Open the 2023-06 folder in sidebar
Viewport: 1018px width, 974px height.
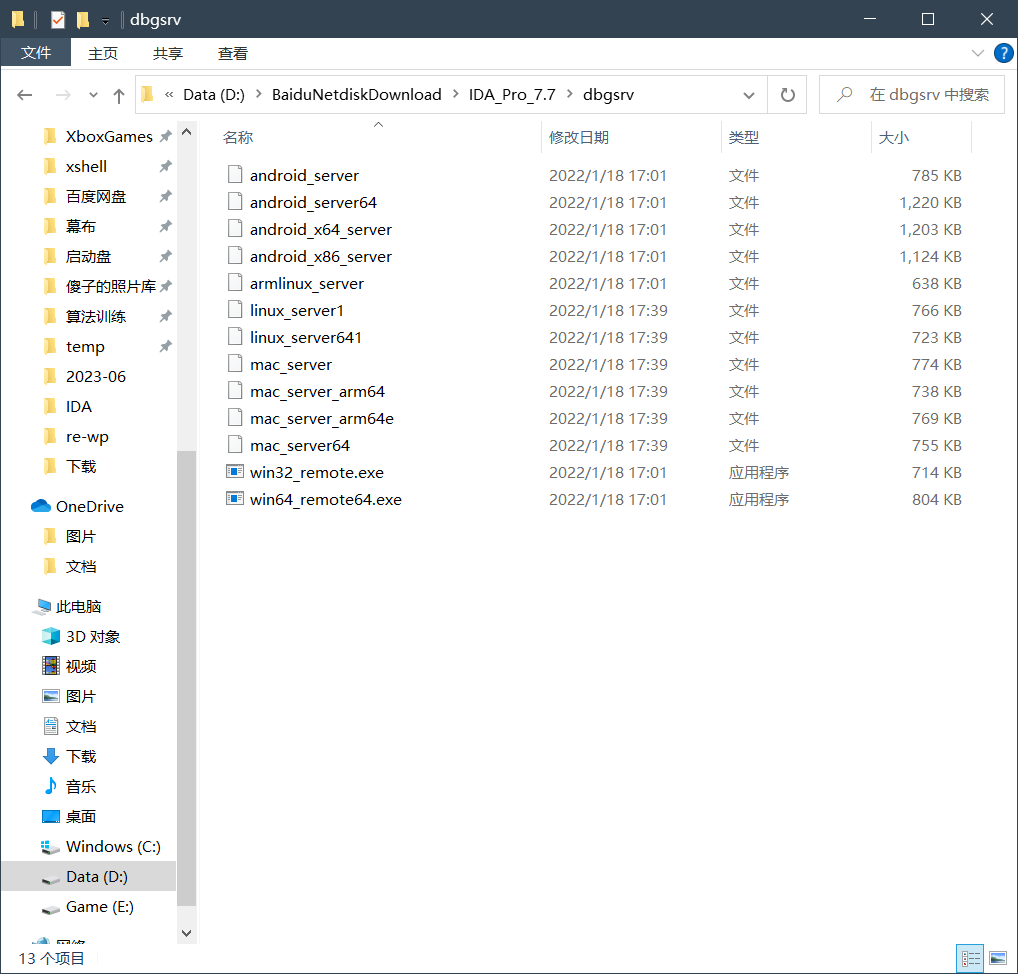[x=95, y=377]
